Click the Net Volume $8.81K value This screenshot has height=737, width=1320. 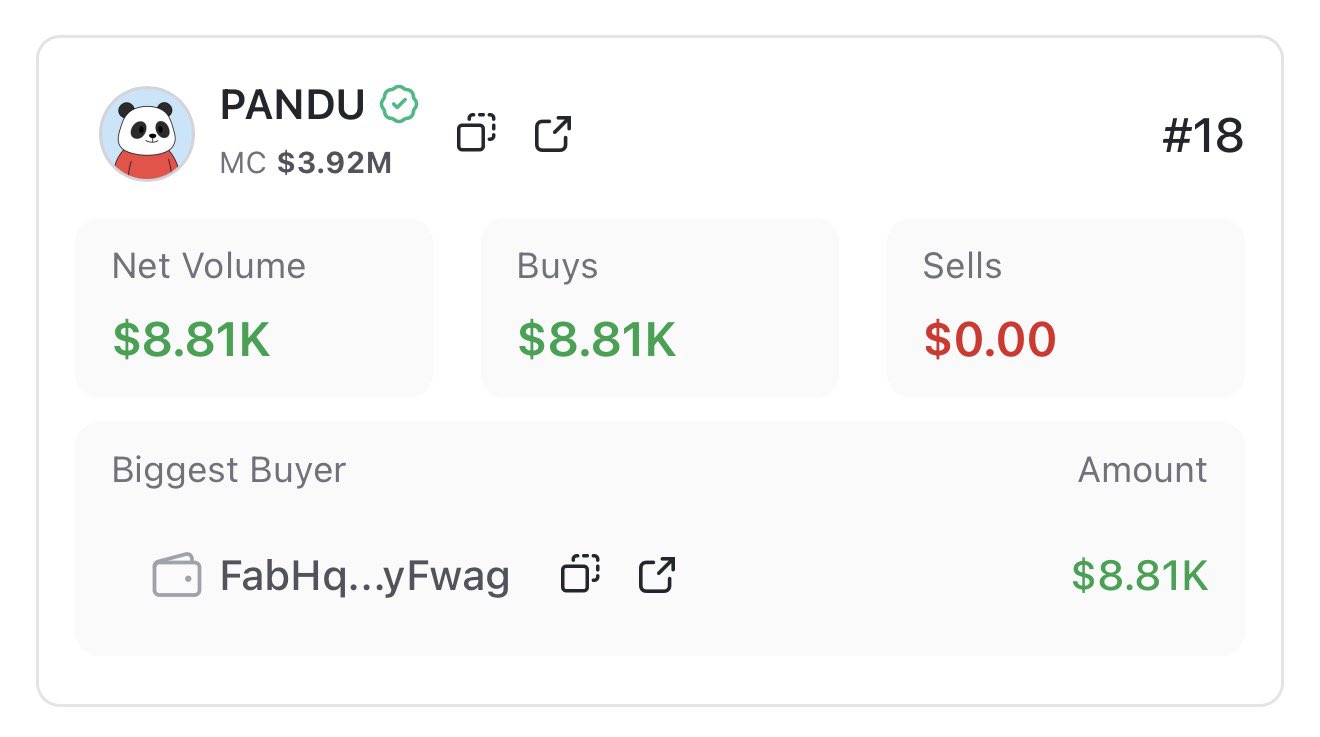(x=191, y=339)
